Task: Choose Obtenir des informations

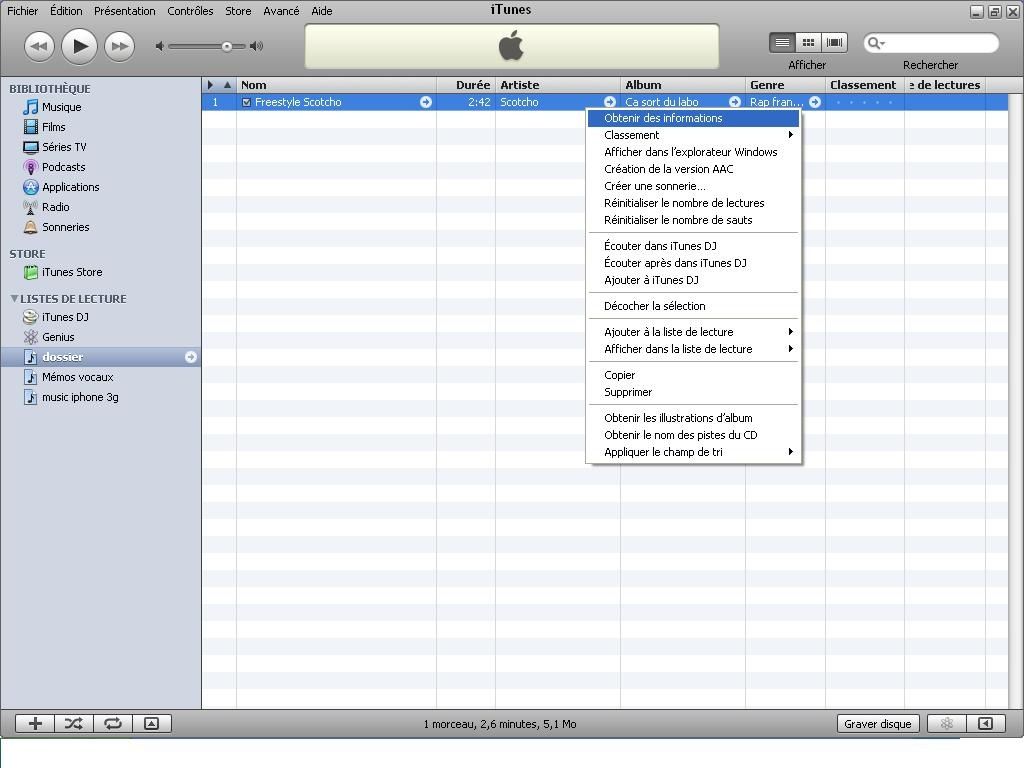Action: pos(693,118)
